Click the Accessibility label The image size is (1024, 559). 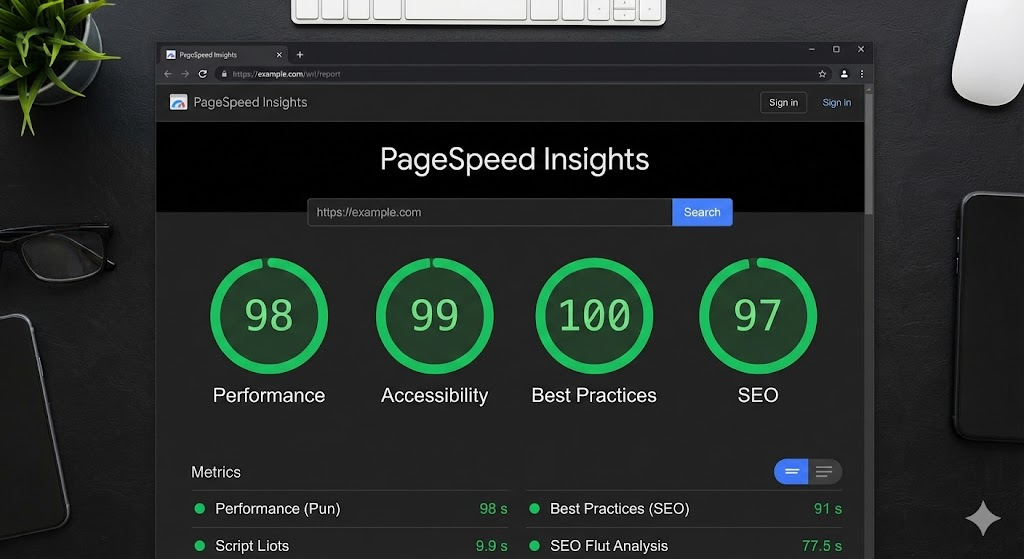coord(434,395)
